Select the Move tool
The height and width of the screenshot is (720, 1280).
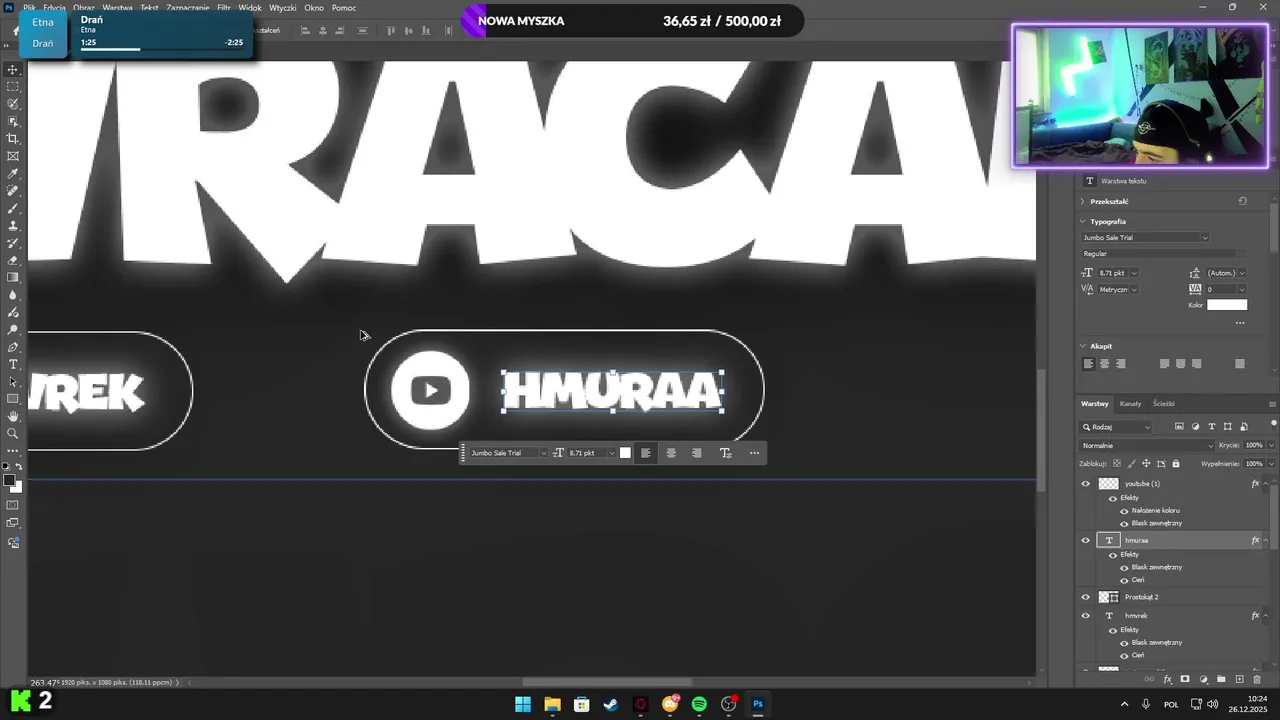coord(13,70)
